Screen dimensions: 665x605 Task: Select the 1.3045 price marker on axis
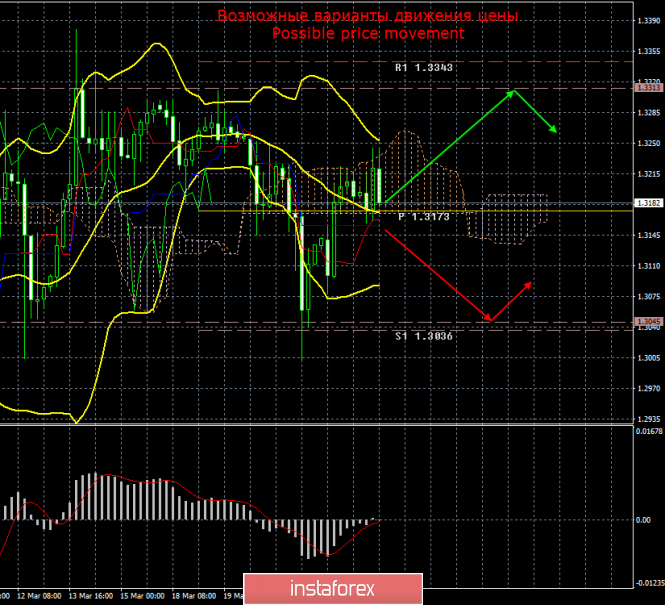pyautogui.click(x=649, y=322)
